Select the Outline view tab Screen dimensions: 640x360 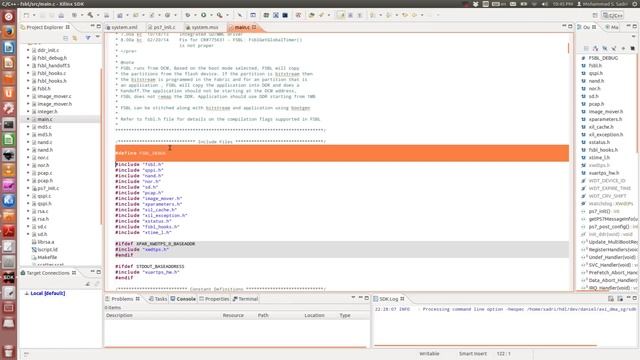(x=587, y=27)
